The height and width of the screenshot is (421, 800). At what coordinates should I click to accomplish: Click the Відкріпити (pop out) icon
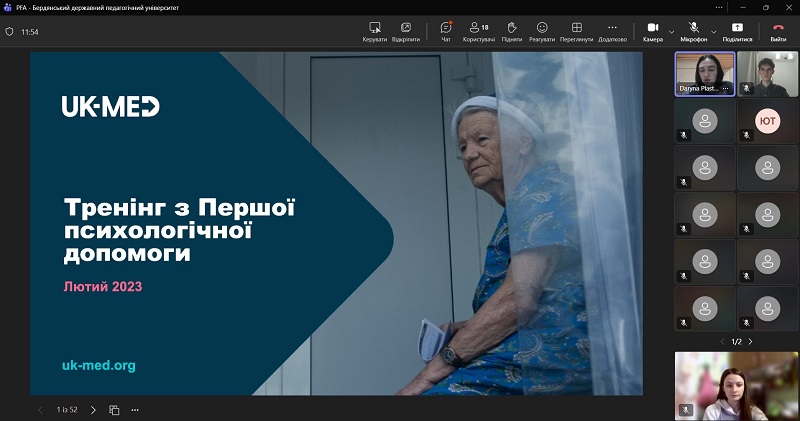[406, 31]
